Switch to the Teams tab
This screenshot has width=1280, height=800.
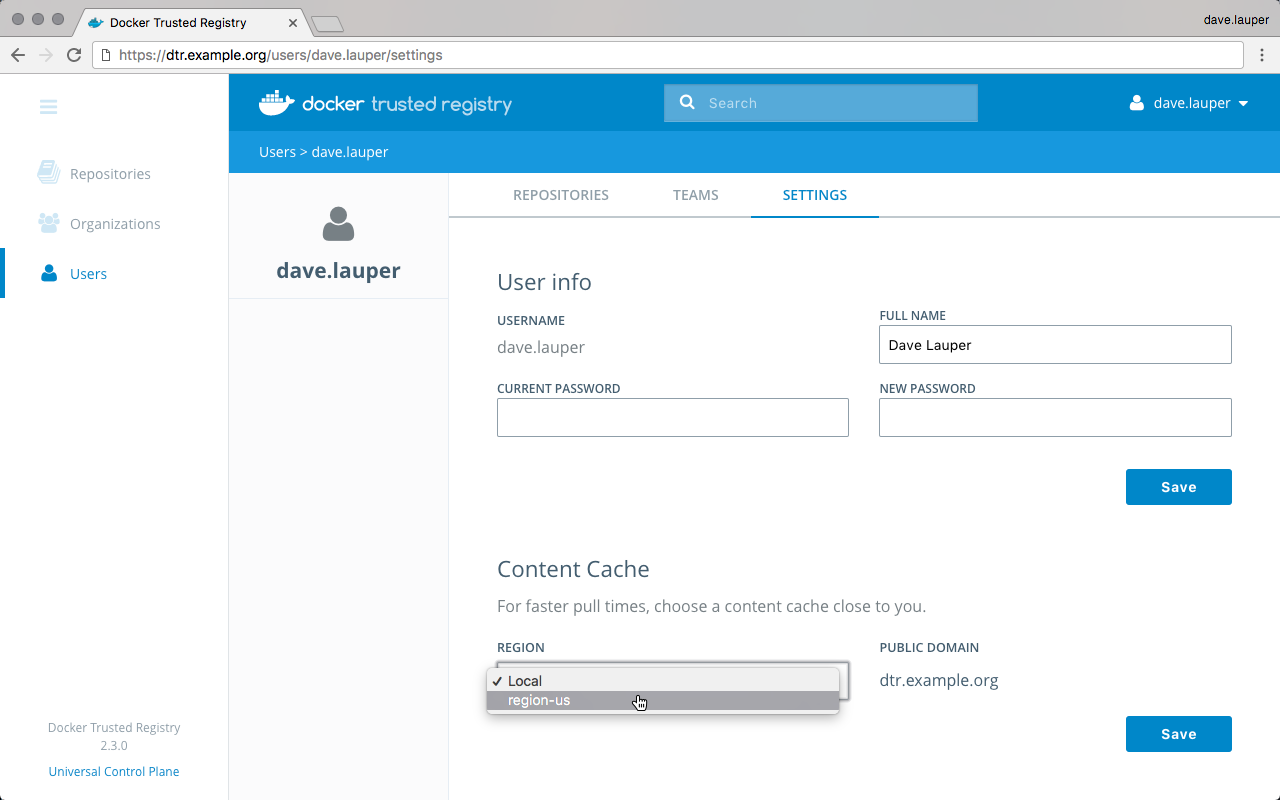695,195
